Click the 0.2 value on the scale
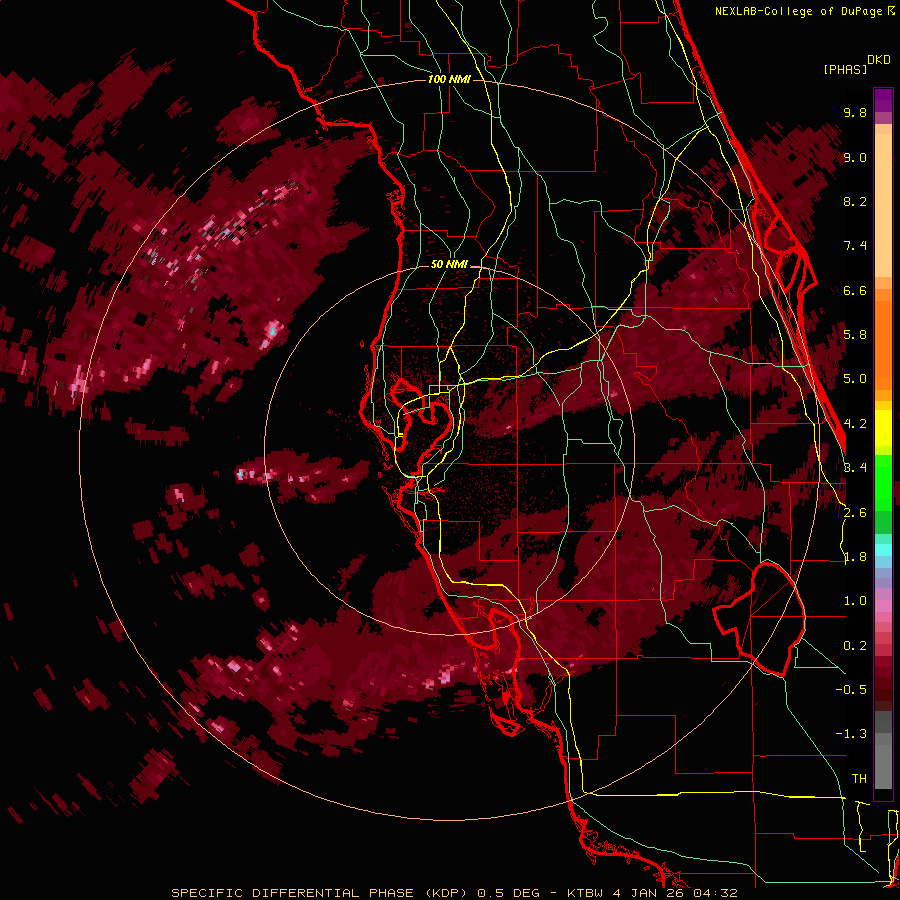The width and height of the screenshot is (900, 900). [855, 646]
